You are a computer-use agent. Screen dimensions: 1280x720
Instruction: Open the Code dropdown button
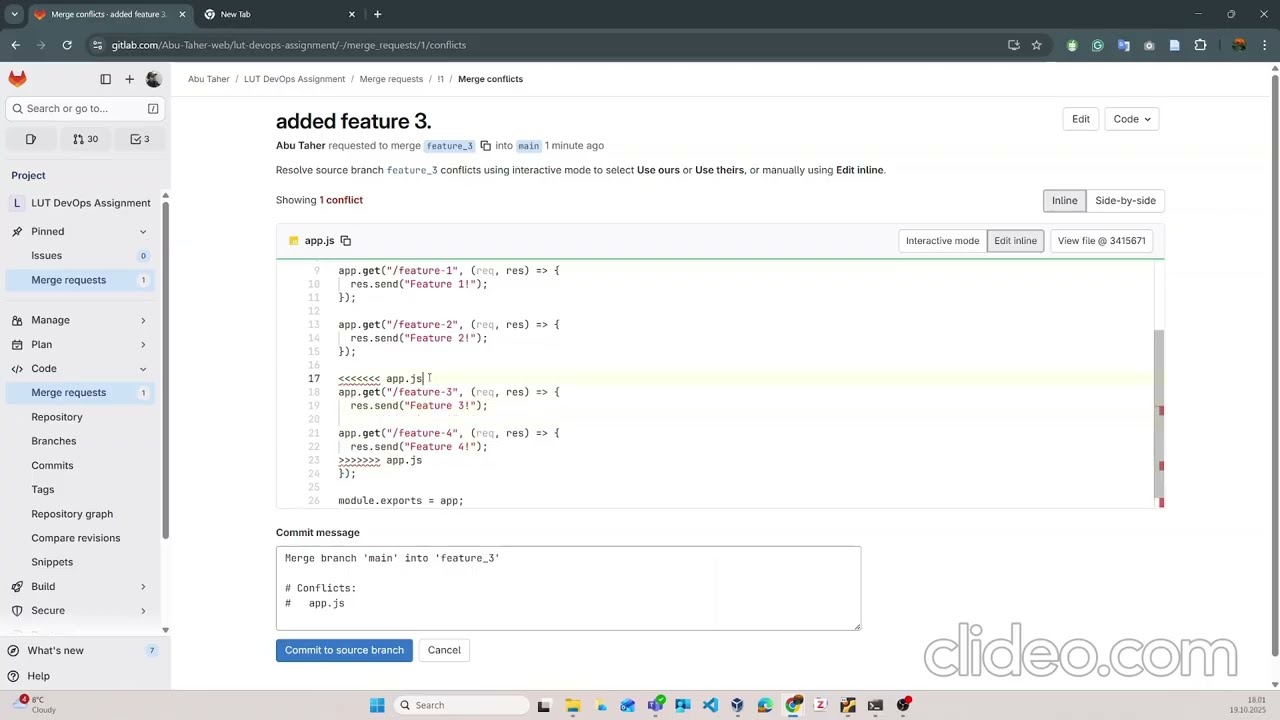(x=1132, y=119)
